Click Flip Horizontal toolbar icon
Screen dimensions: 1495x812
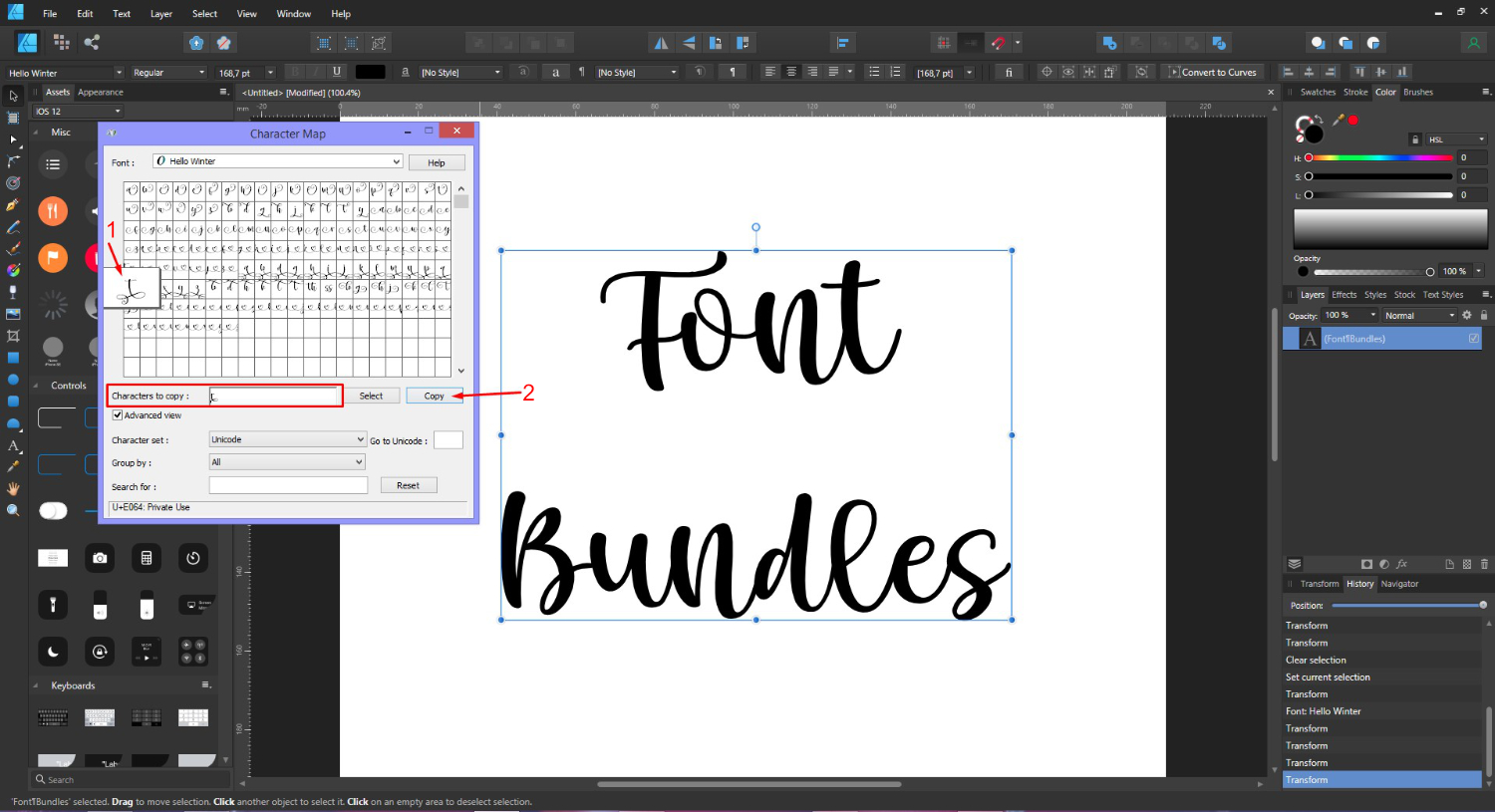point(661,43)
